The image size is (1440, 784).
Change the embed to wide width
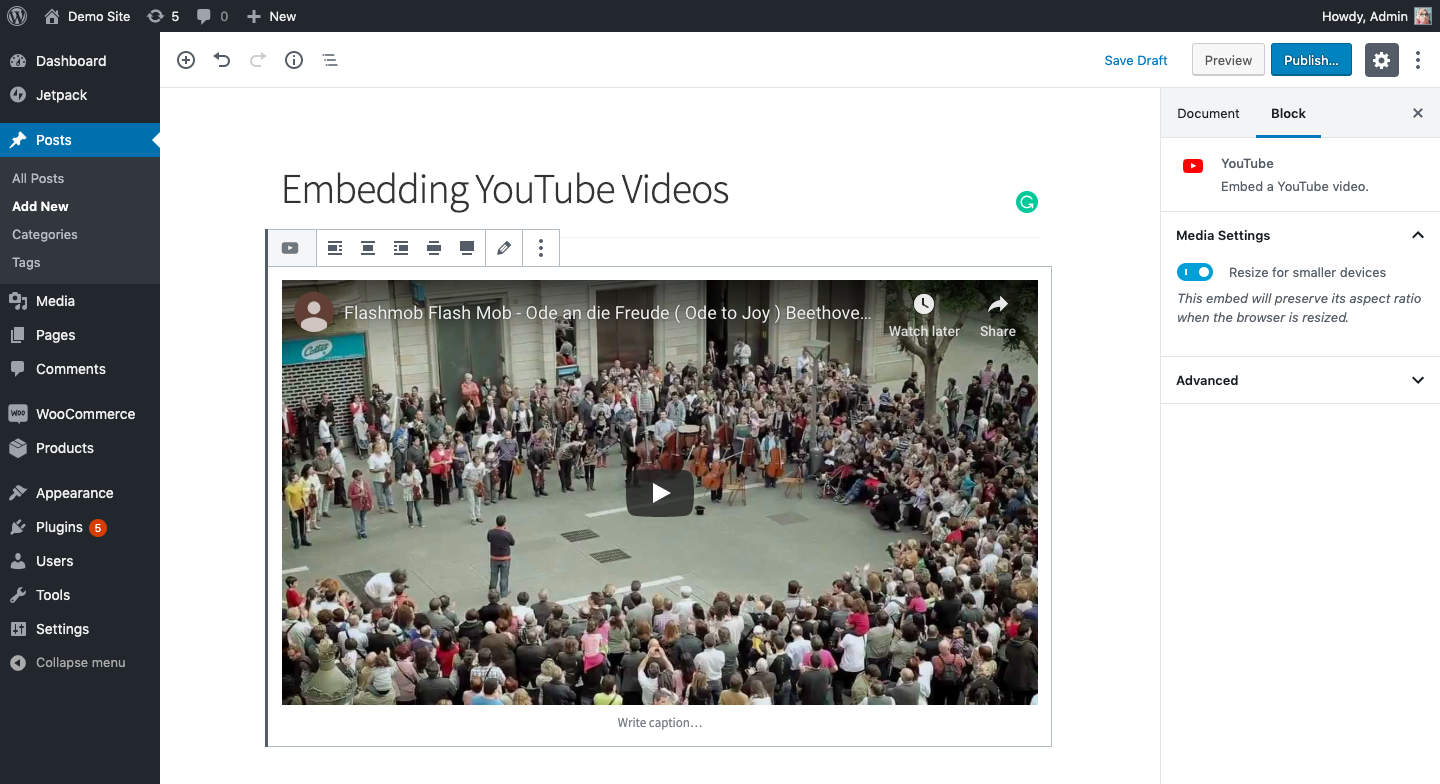pos(434,247)
